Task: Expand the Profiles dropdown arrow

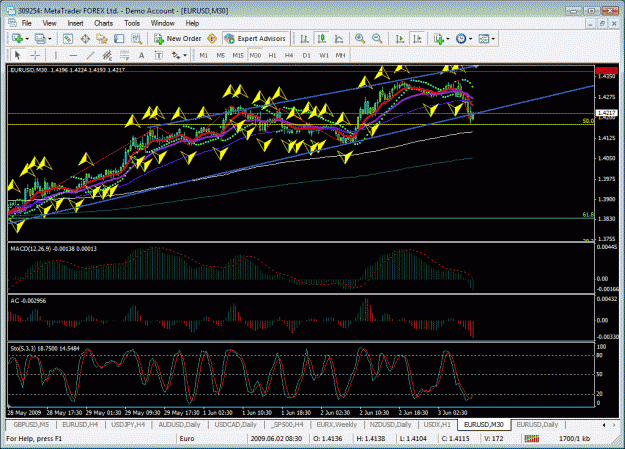Action: pos(50,39)
